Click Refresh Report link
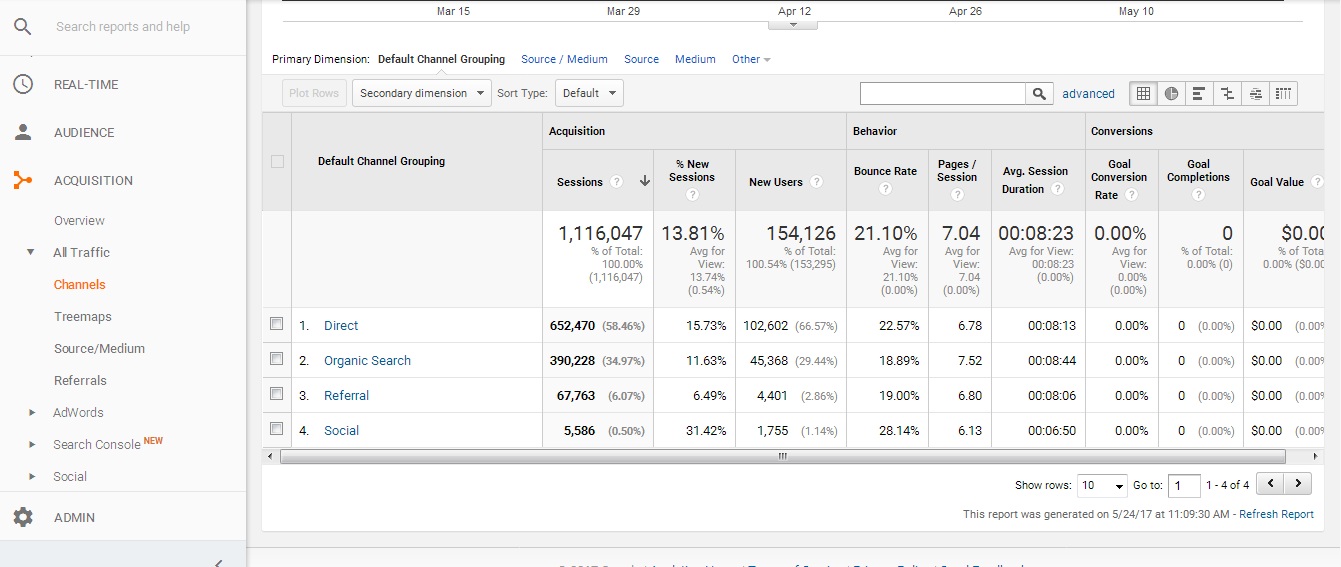 [x=1276, y=514]
